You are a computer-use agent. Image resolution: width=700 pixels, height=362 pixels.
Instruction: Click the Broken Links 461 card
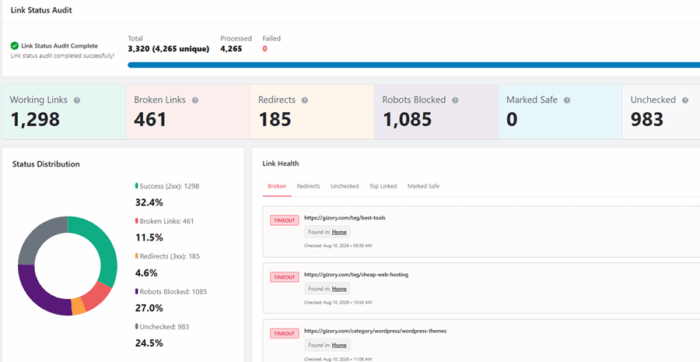[188, 112]
